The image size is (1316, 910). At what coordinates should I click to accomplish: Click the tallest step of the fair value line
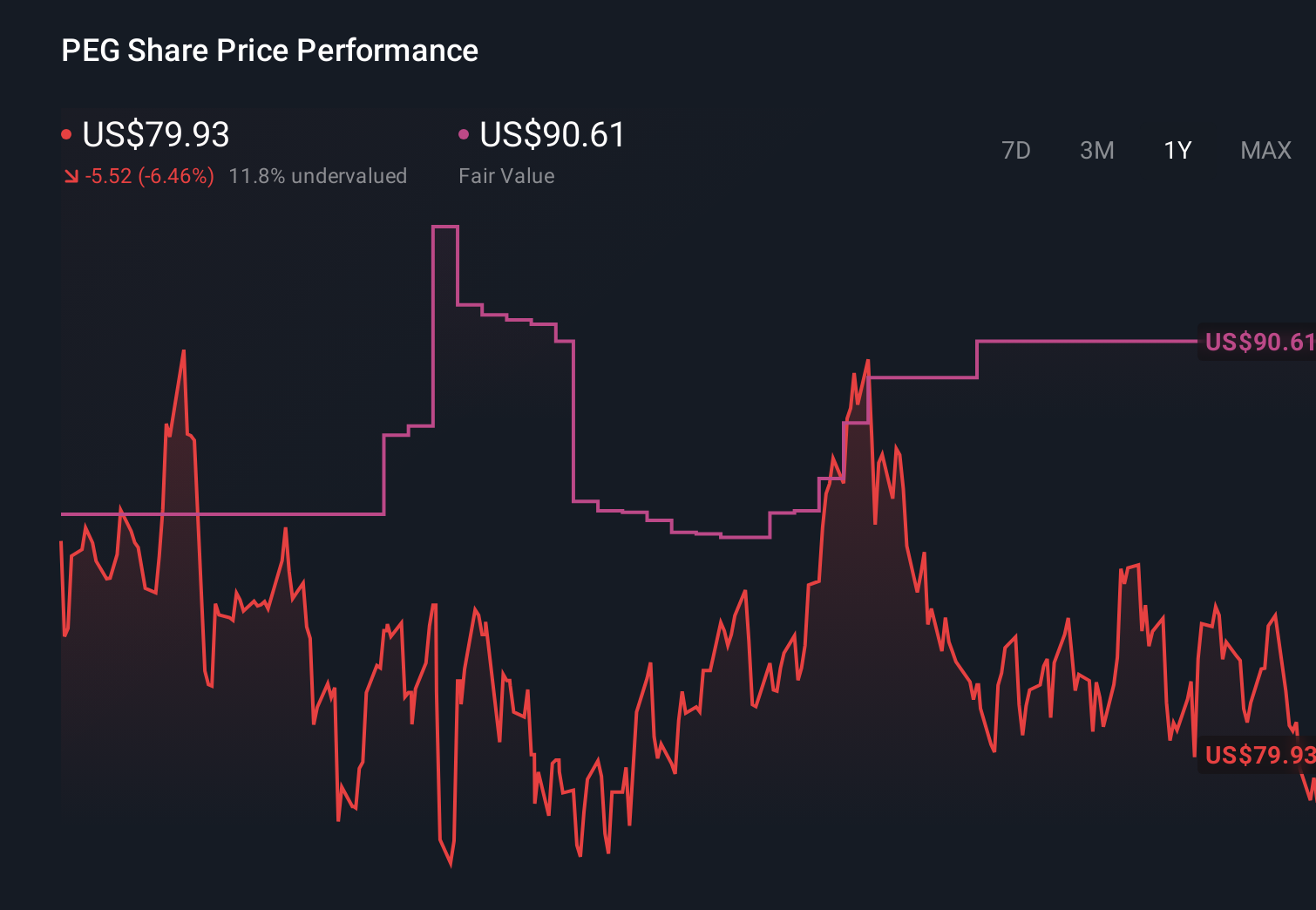pyautogui.click(x=446, y=227)
